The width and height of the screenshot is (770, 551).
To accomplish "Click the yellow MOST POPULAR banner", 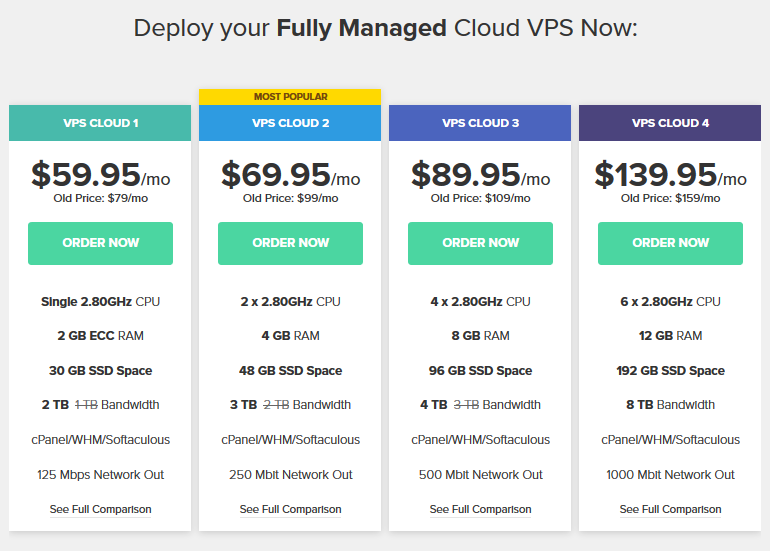I will coord(290,97).
